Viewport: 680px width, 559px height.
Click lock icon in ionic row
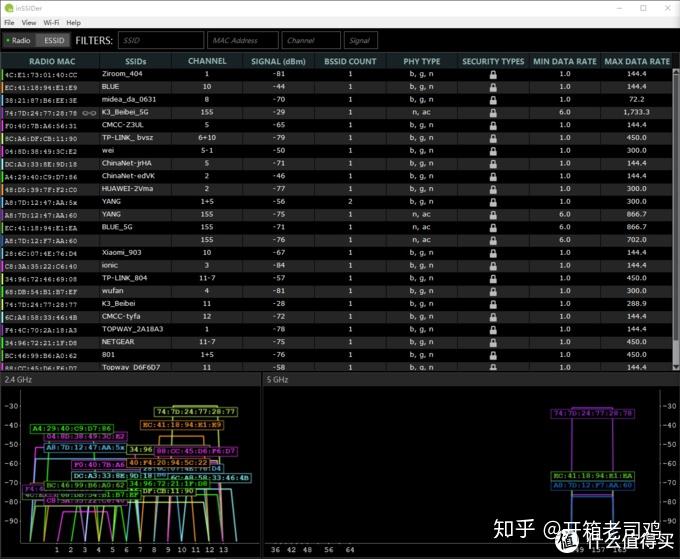[493, 266]
